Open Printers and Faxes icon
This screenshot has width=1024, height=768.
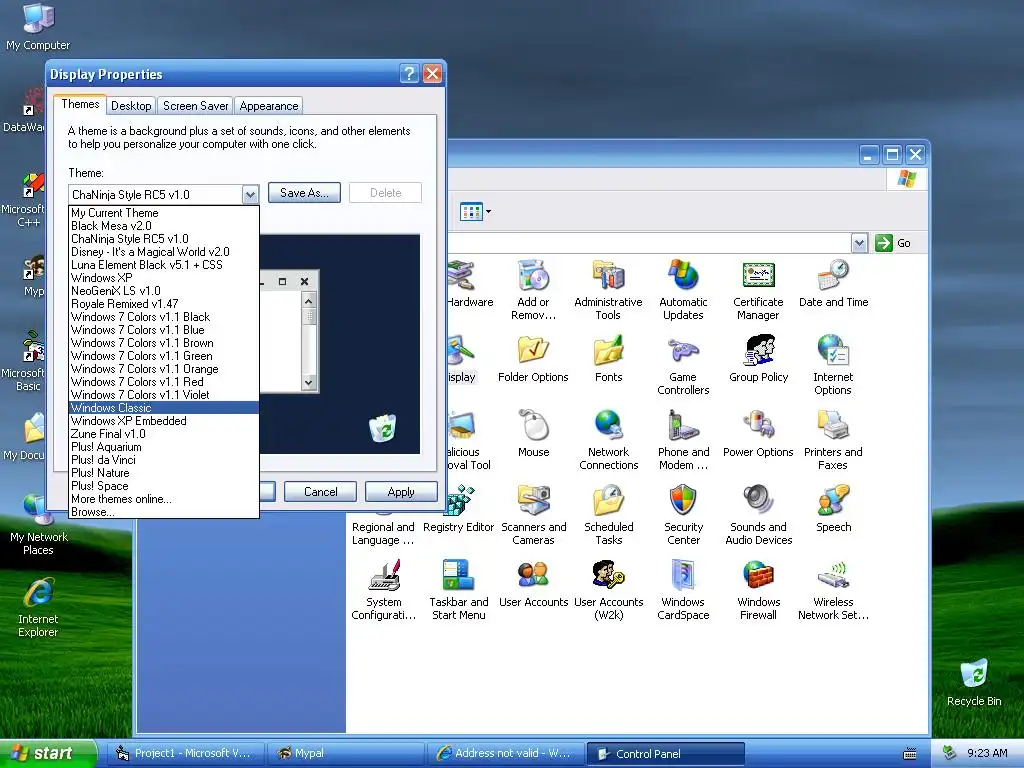(x=833, y=440)
